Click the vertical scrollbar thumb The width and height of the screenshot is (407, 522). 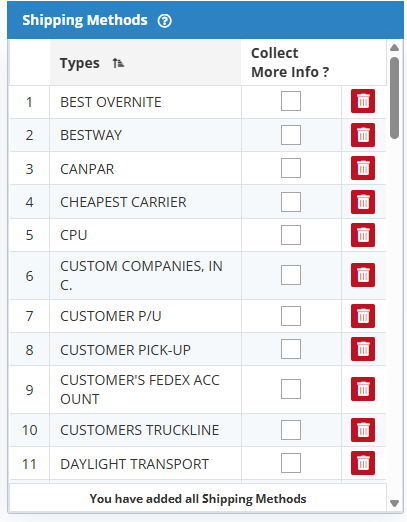pos(394,98)
